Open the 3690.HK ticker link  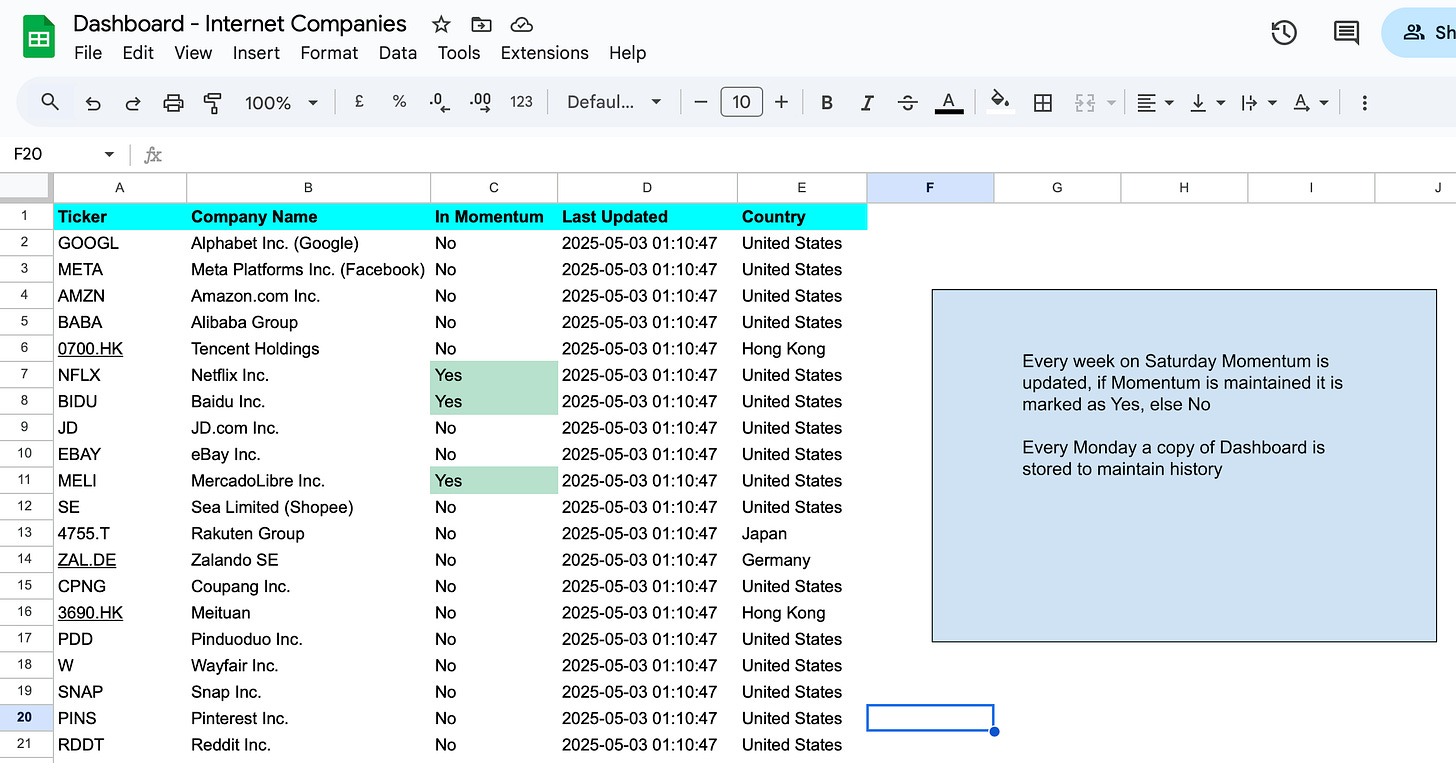[x=90, y=613]
